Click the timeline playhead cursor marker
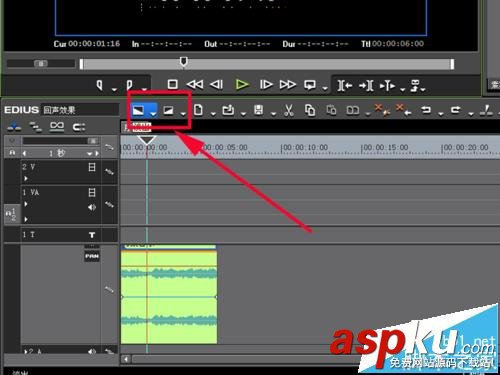Viewport: 500px width, 375px height. [147, 140]
